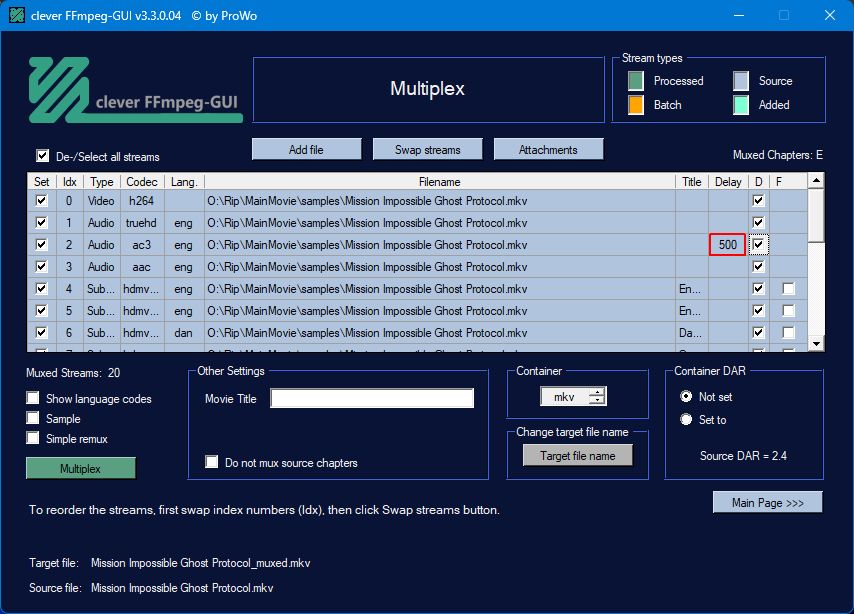Viewport: 854px width, 614px height.
Task: Click the Delay cell showing 500
Action: (x=727, y=245)
